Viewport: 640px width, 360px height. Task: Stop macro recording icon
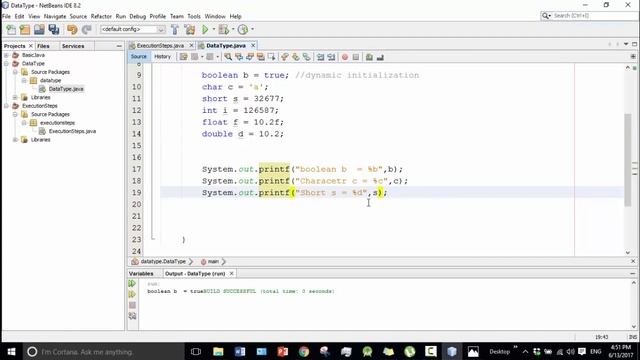point(356,57)
